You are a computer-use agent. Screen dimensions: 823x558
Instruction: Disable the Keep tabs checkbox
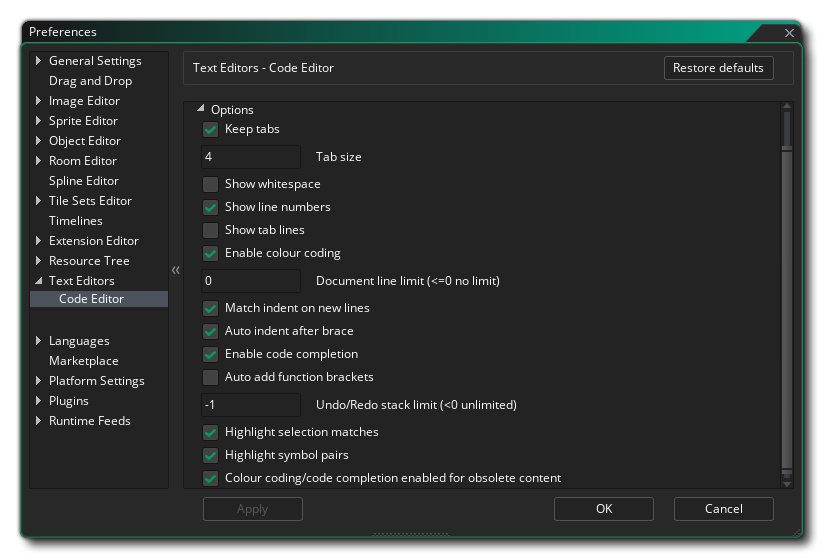(x=211, y=129)
